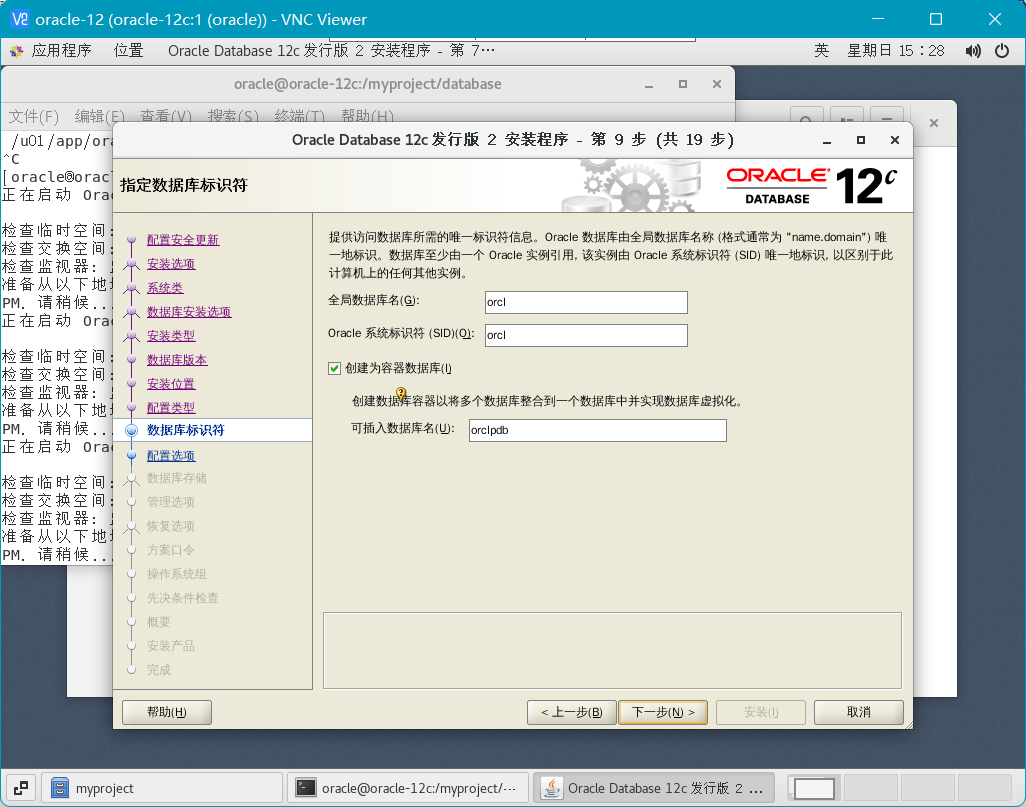Click the Applications menu foot icon

click(16, 50)
